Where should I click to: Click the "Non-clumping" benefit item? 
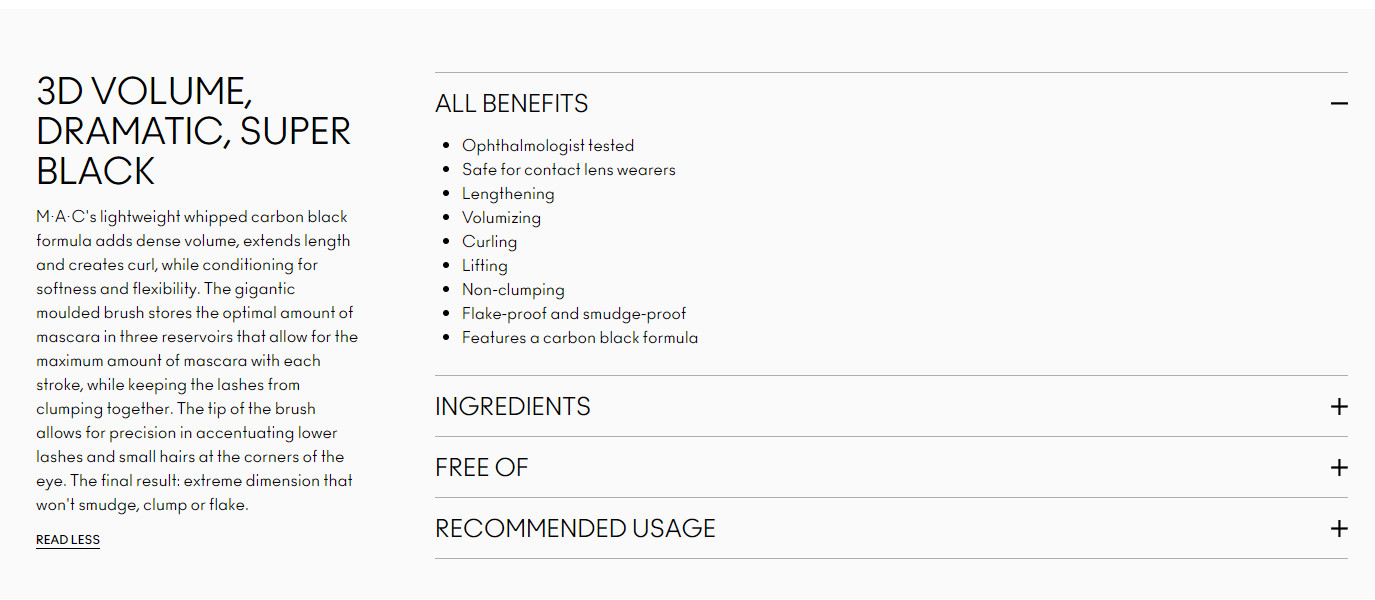coord(513,290)
